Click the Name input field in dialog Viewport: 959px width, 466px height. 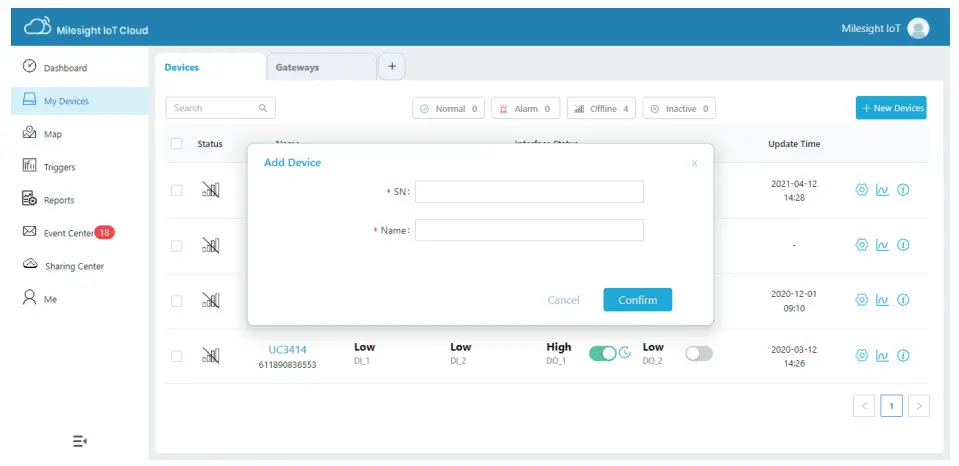click(x=529, y=230)
